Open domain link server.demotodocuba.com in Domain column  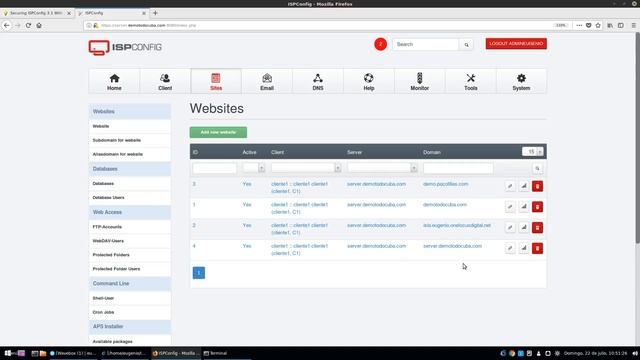point(452,246)
